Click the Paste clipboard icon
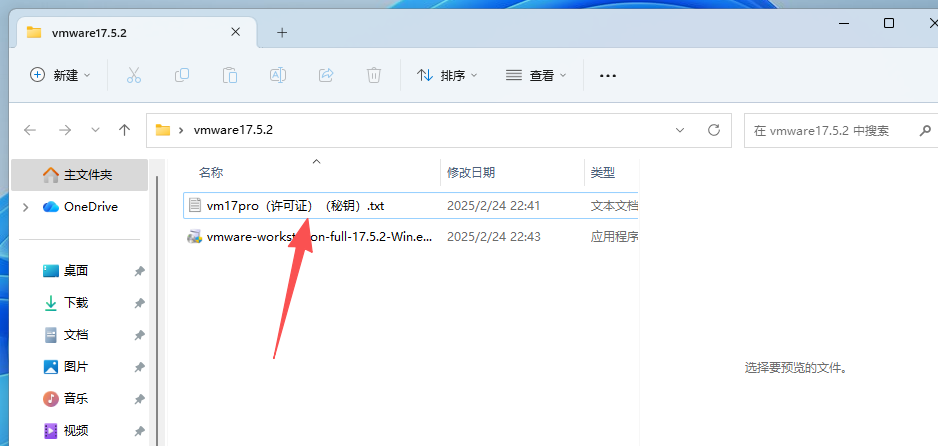The height and width of the screenshot is (446, 938). [230, 75]
